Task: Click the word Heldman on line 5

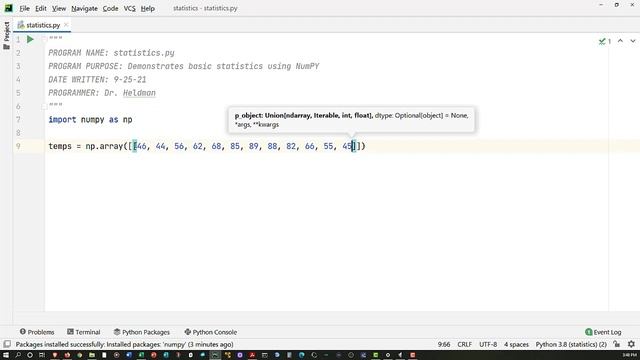Action: coord(139,93)
